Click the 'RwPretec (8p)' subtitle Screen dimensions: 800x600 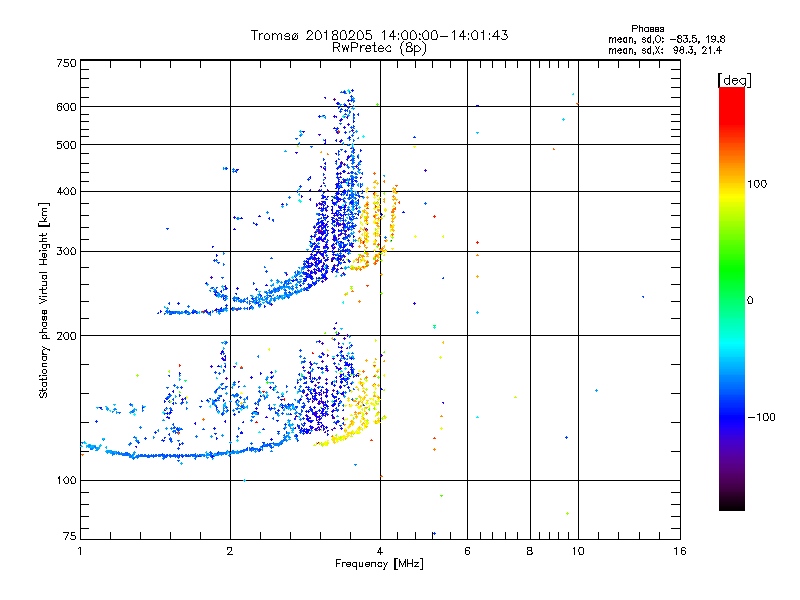coord(379,48)
